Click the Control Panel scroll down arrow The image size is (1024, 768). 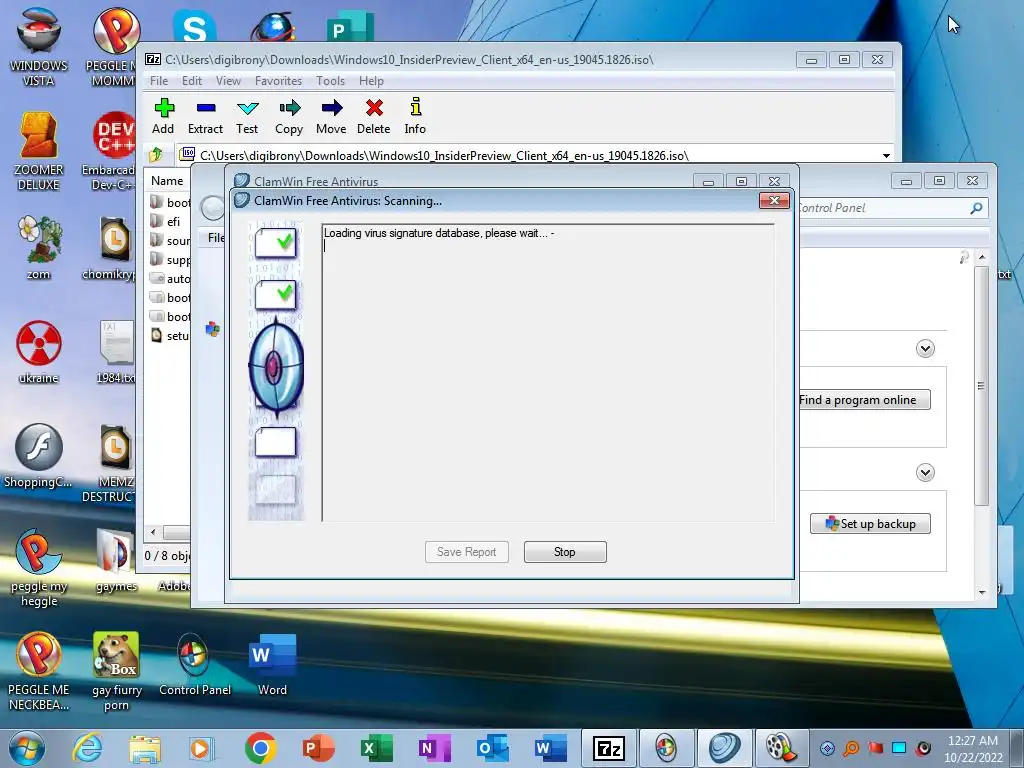click(982, 592)
